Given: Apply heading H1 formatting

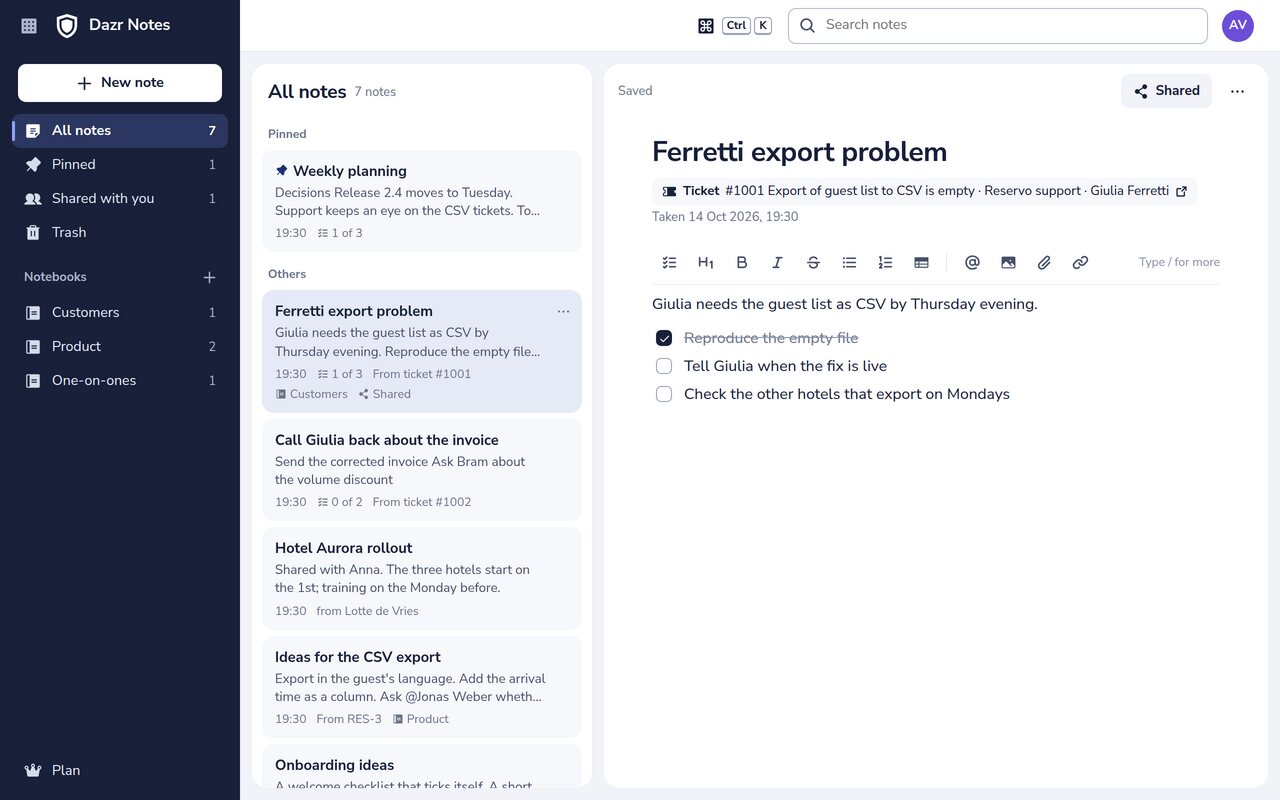Looking at the screenshot, I should tap(706, 262).
